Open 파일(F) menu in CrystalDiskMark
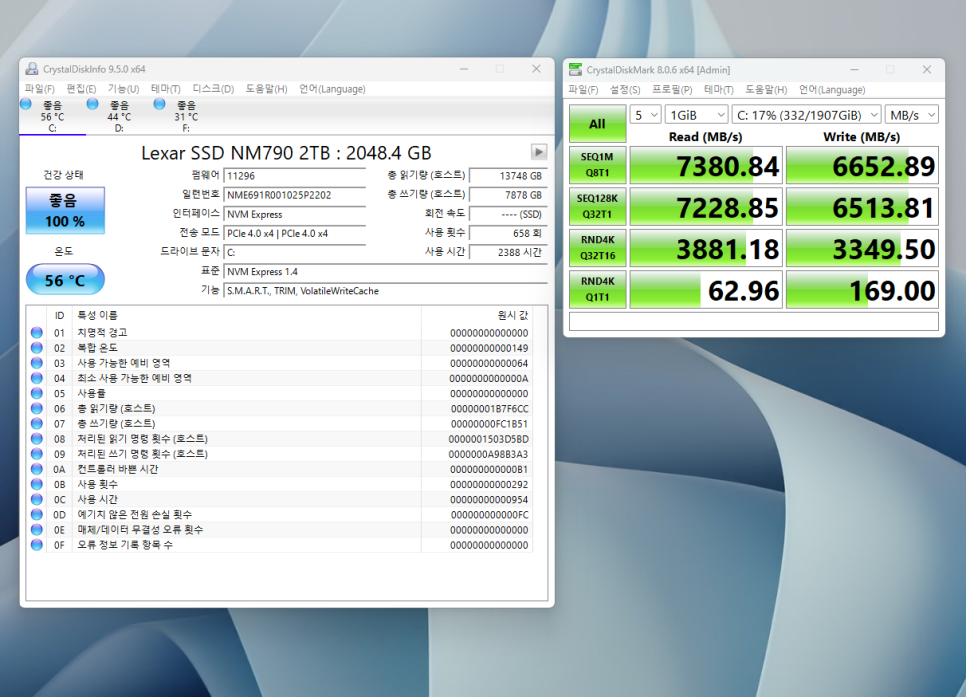Screen dimensions: 966x697 (x=583, y=89)
